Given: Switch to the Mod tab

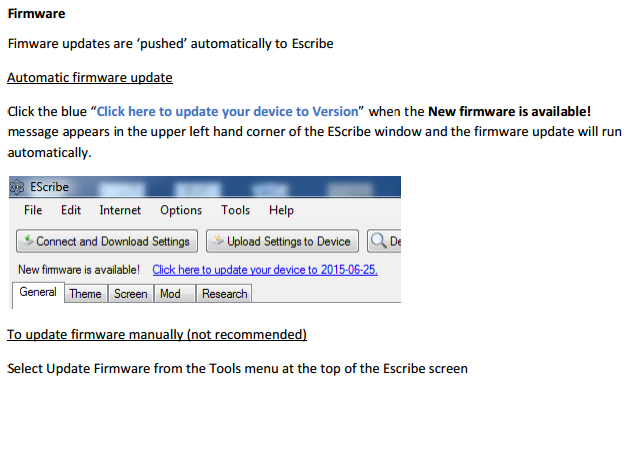Looking at the screenshot, I should [170, 294].
